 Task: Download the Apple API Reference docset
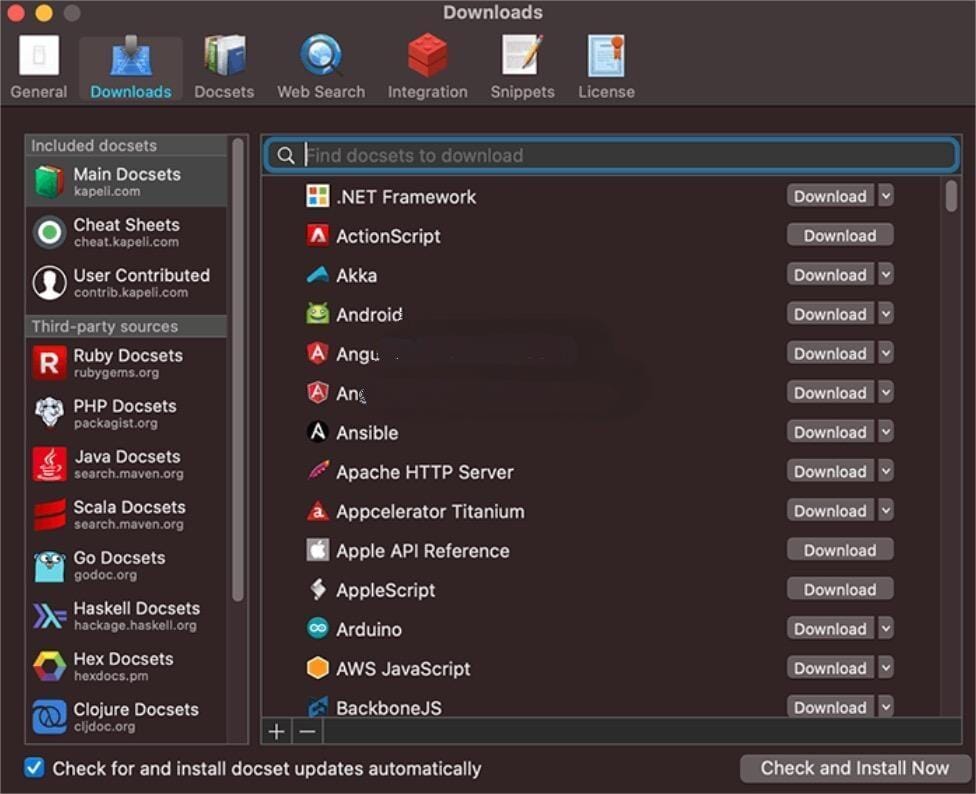[x=840, y=550]
